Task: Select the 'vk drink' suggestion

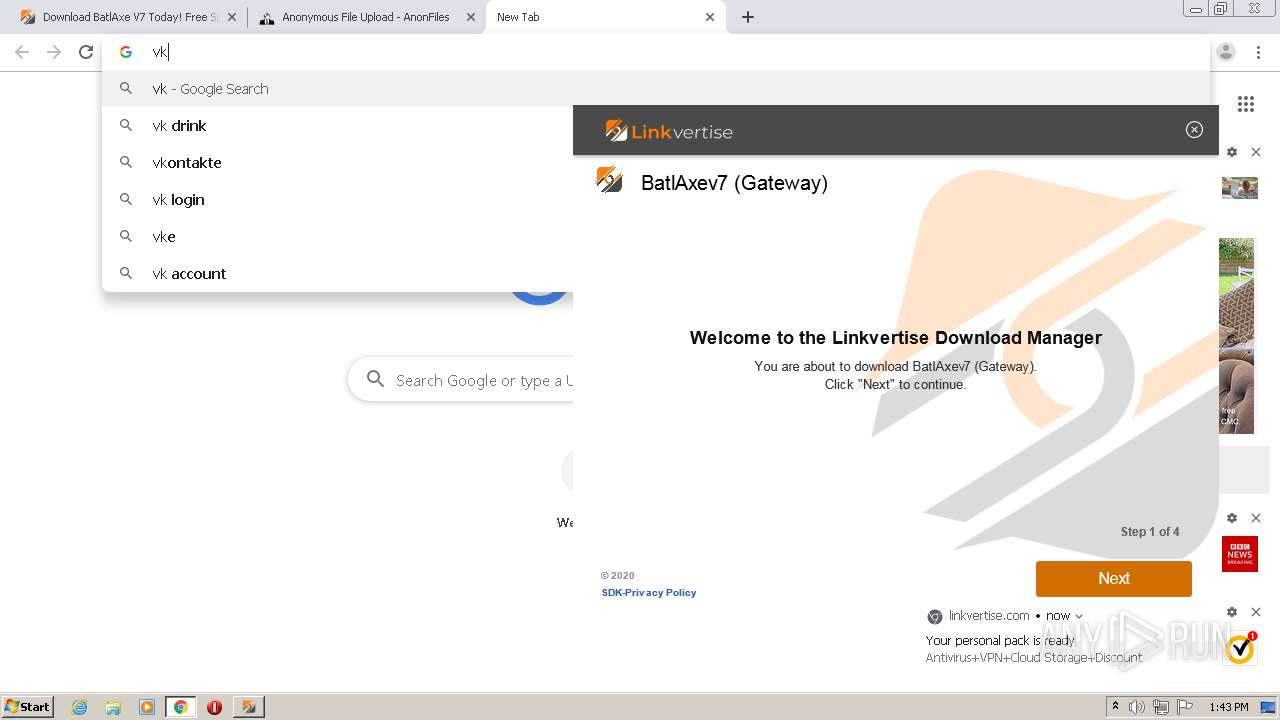Action: pyautogui.click(x=337, y=126)
